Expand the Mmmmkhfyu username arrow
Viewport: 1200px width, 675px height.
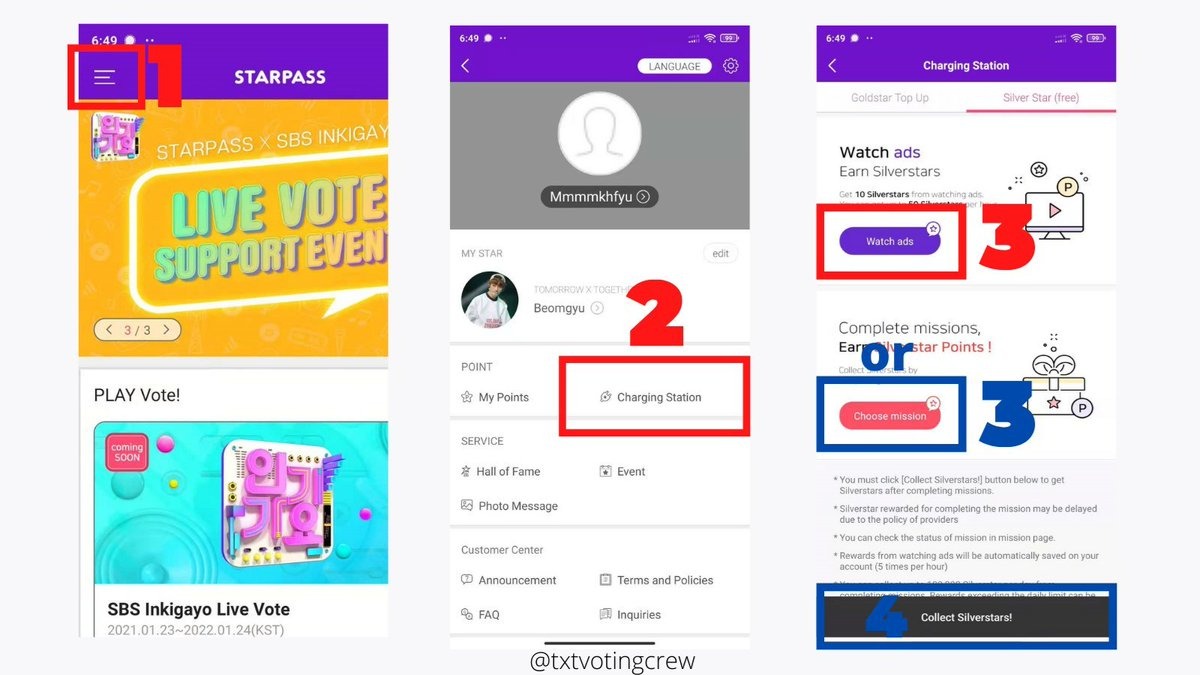[643, 197]
